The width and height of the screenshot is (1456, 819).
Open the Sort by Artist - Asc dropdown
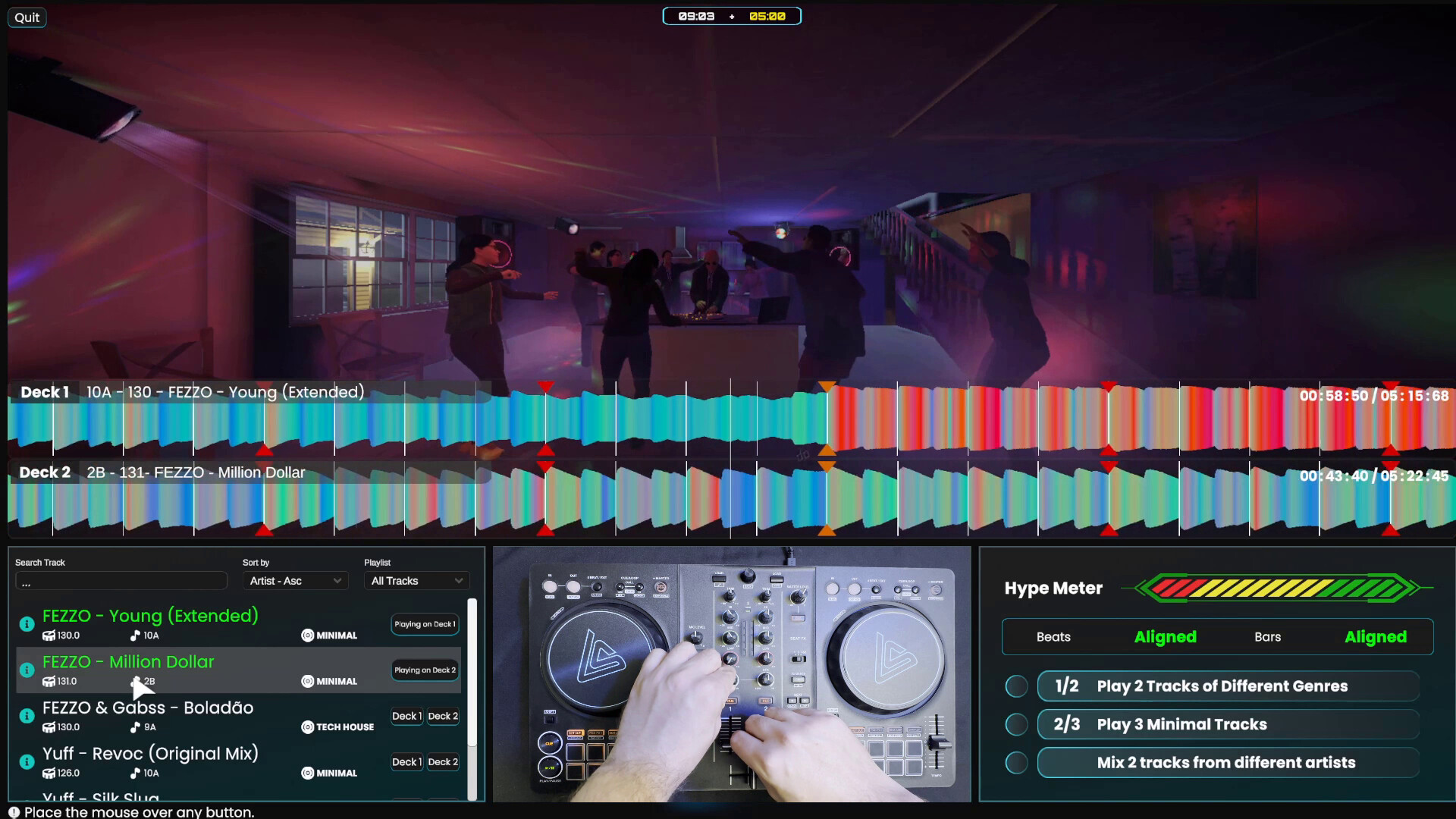click(x=294, y=580)
